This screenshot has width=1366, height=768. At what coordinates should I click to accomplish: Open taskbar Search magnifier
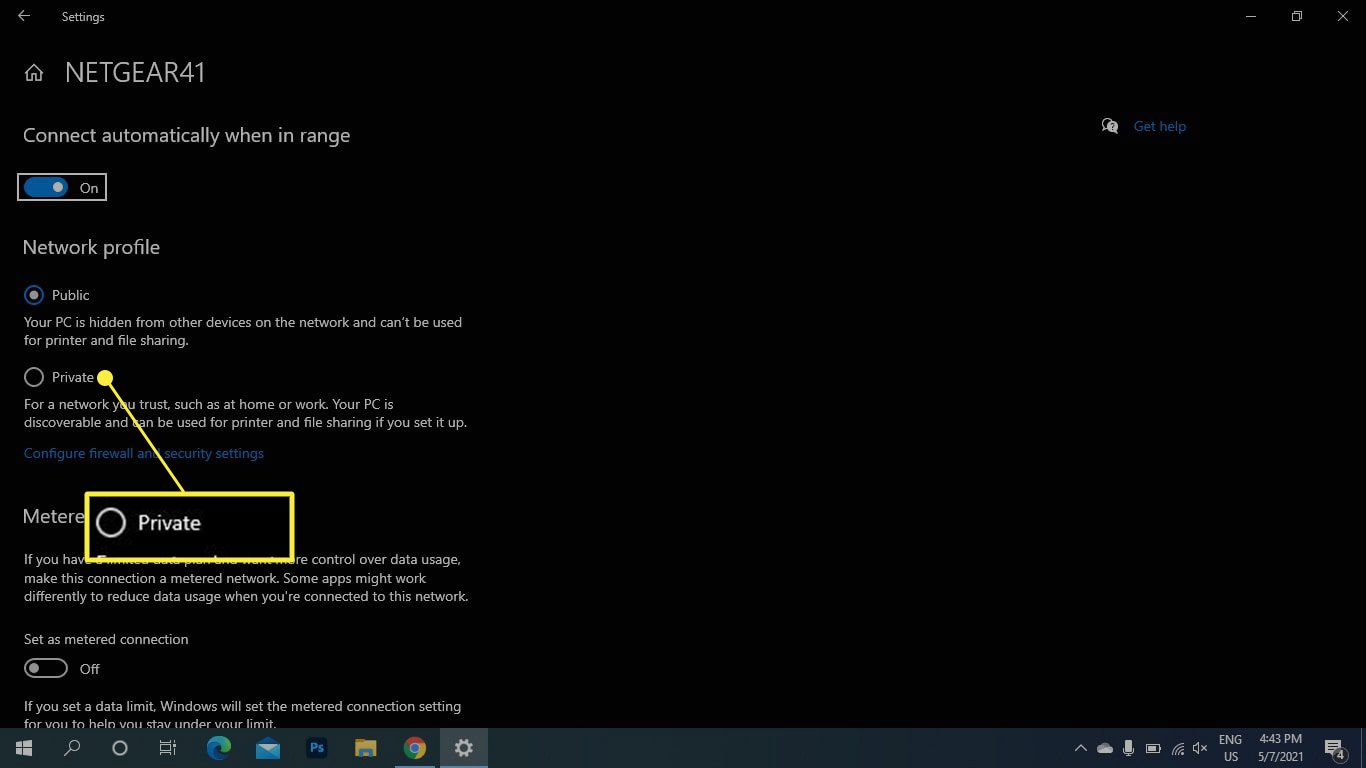tap(72, 748)
